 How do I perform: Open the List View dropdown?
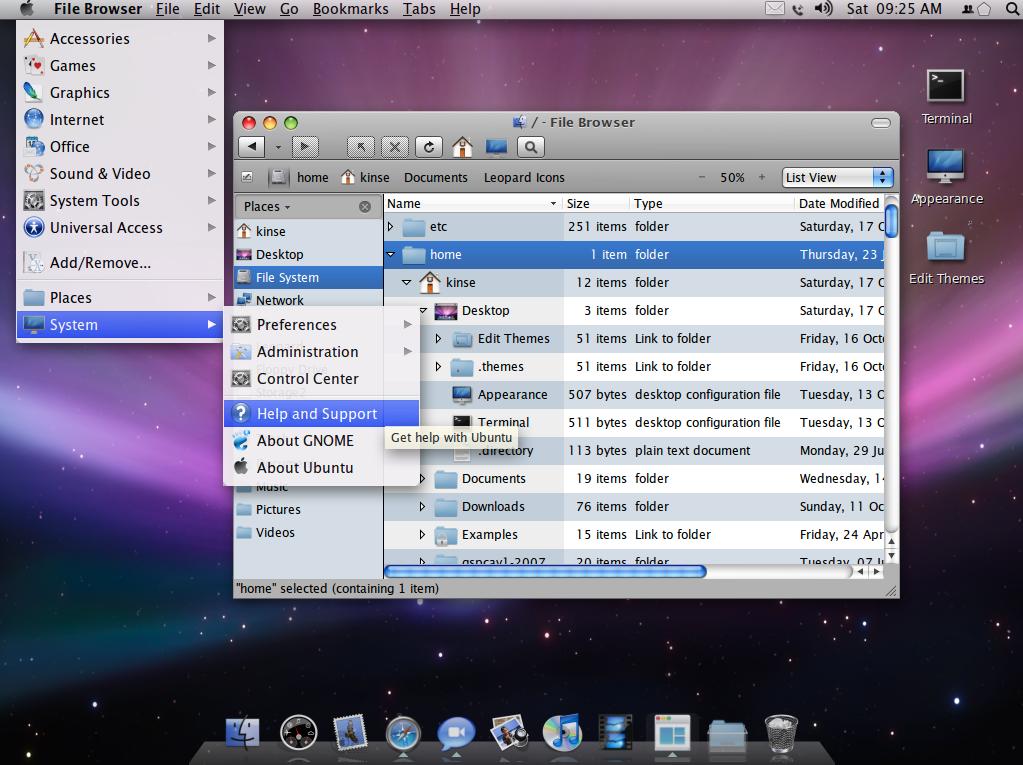(x=838, y=177)
